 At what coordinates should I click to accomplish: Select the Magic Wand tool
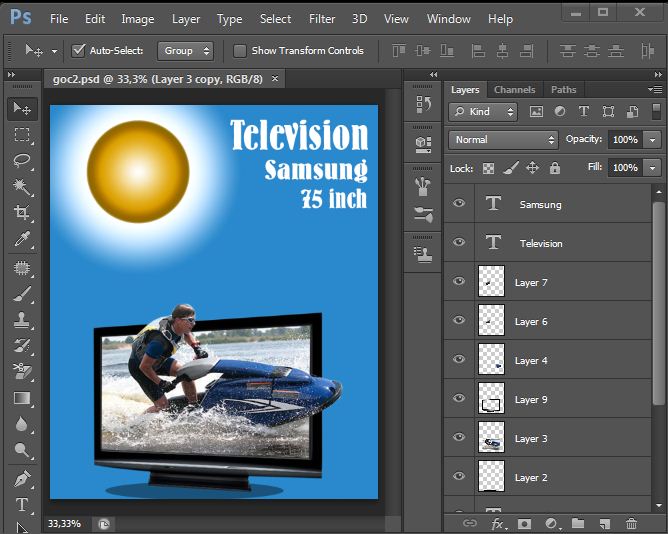[x=22, y=186]
